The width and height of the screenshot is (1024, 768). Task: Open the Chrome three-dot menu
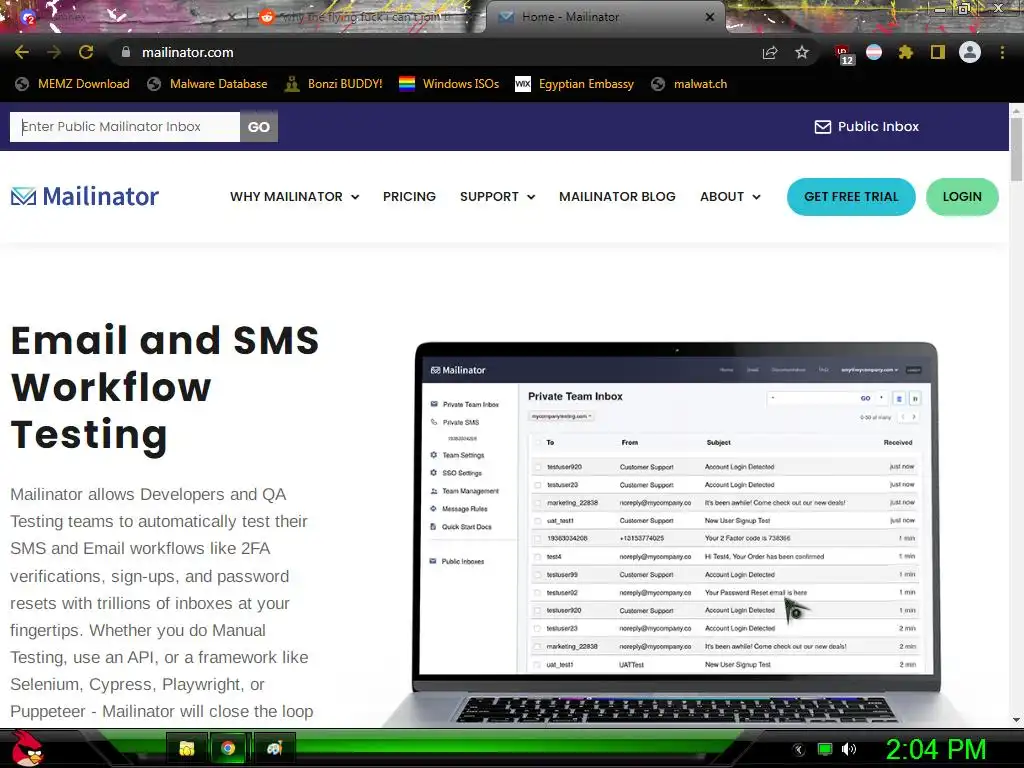point(1002,52)
